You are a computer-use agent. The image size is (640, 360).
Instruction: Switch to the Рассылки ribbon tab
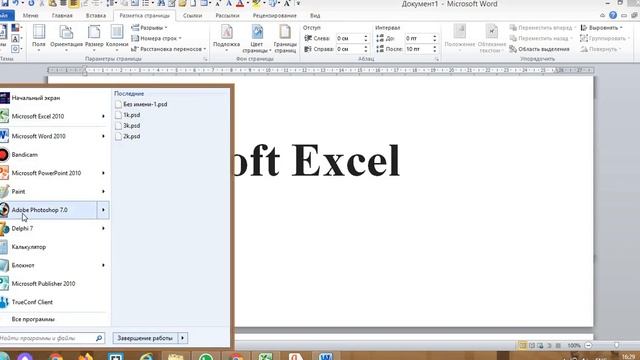(x=227, y=16)
